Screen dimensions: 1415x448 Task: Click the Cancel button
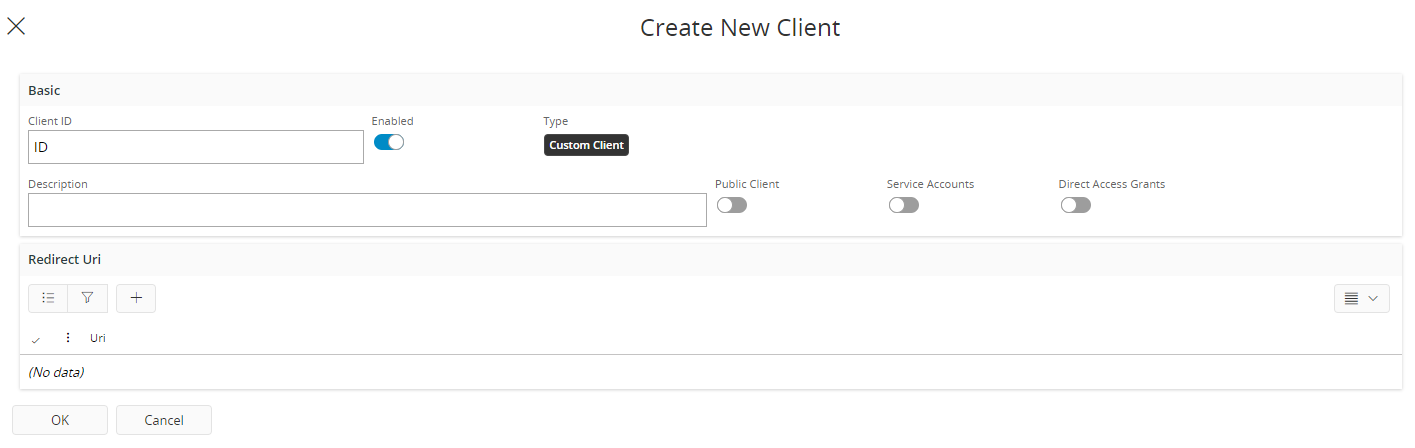pos(163,420)
